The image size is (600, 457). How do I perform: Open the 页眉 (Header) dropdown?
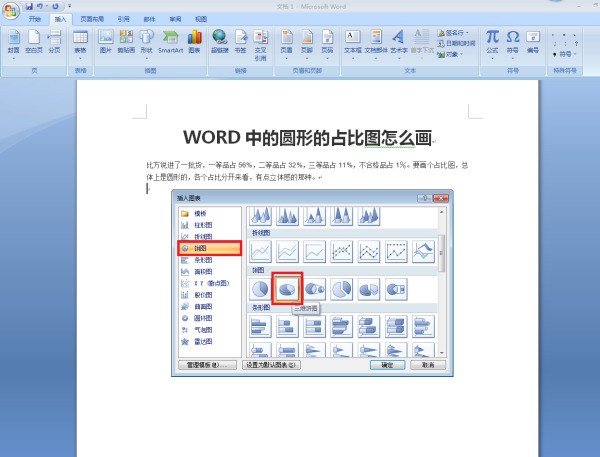coord(287,44)
